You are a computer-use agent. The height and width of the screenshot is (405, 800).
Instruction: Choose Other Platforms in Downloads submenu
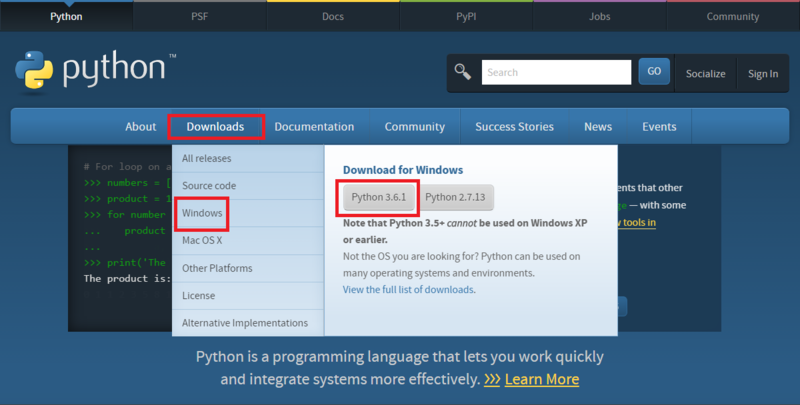[248, 268]
